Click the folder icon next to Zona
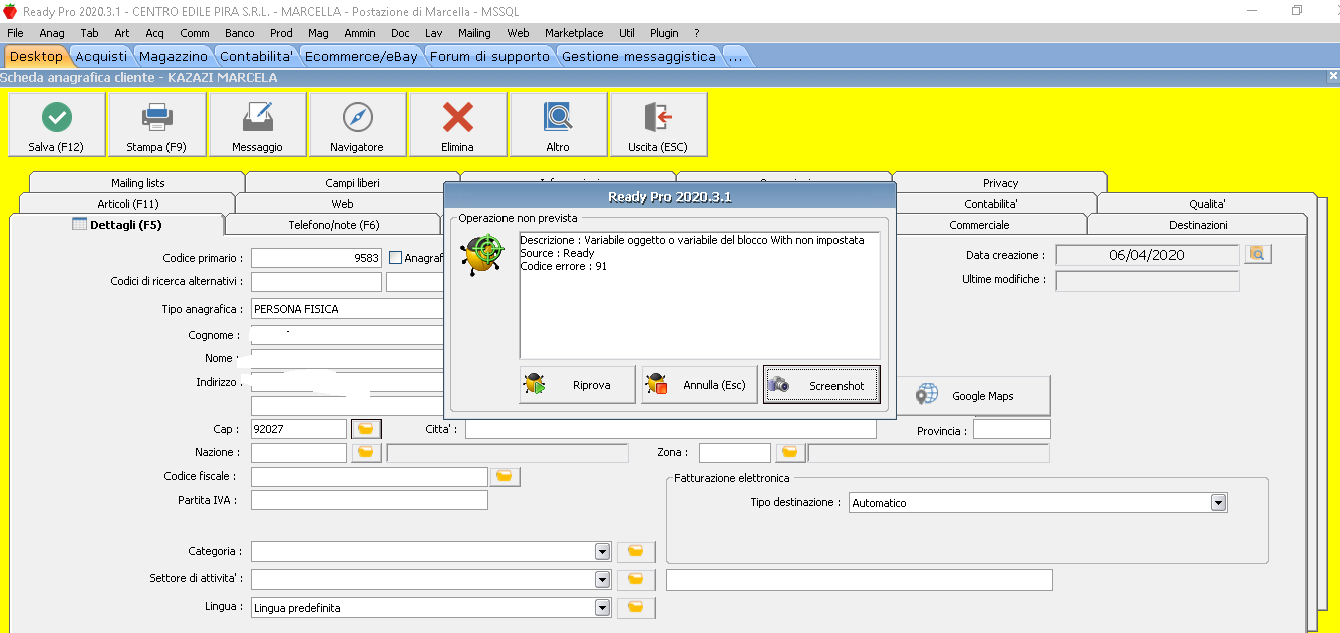Screen dimensions: 1340x633 790,453
